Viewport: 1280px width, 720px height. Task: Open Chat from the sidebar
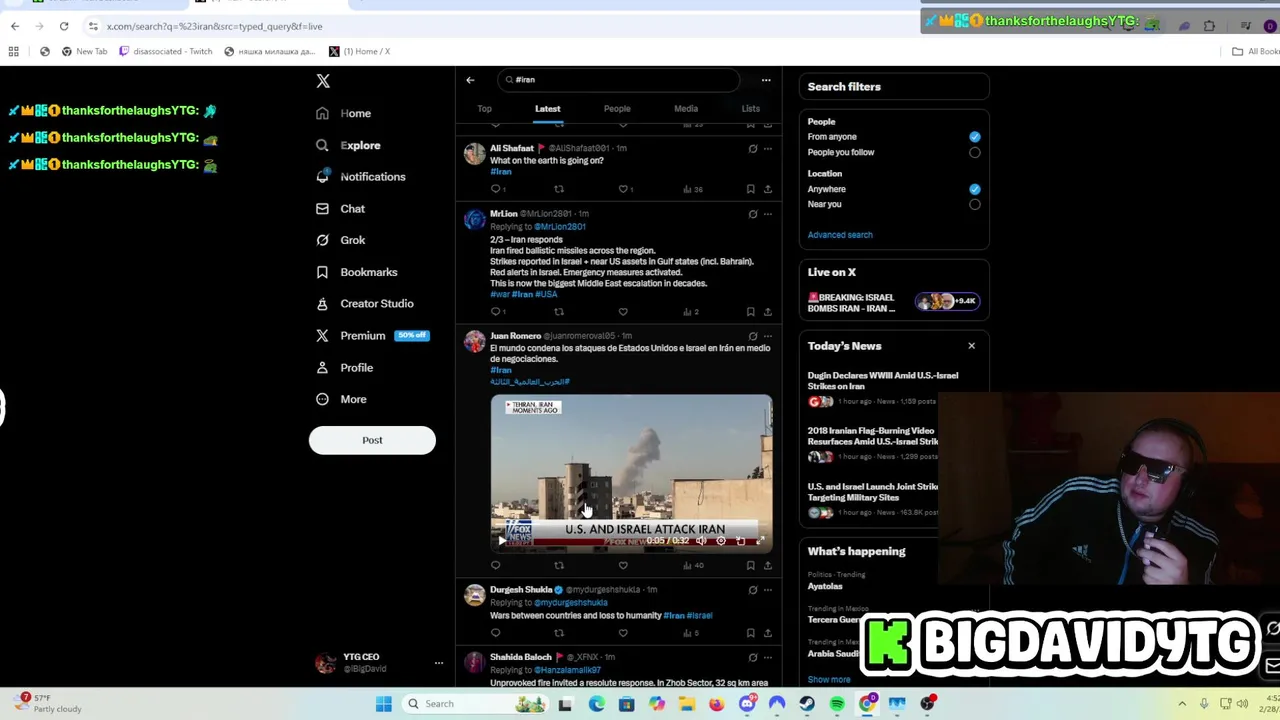[x=340, y=208]
